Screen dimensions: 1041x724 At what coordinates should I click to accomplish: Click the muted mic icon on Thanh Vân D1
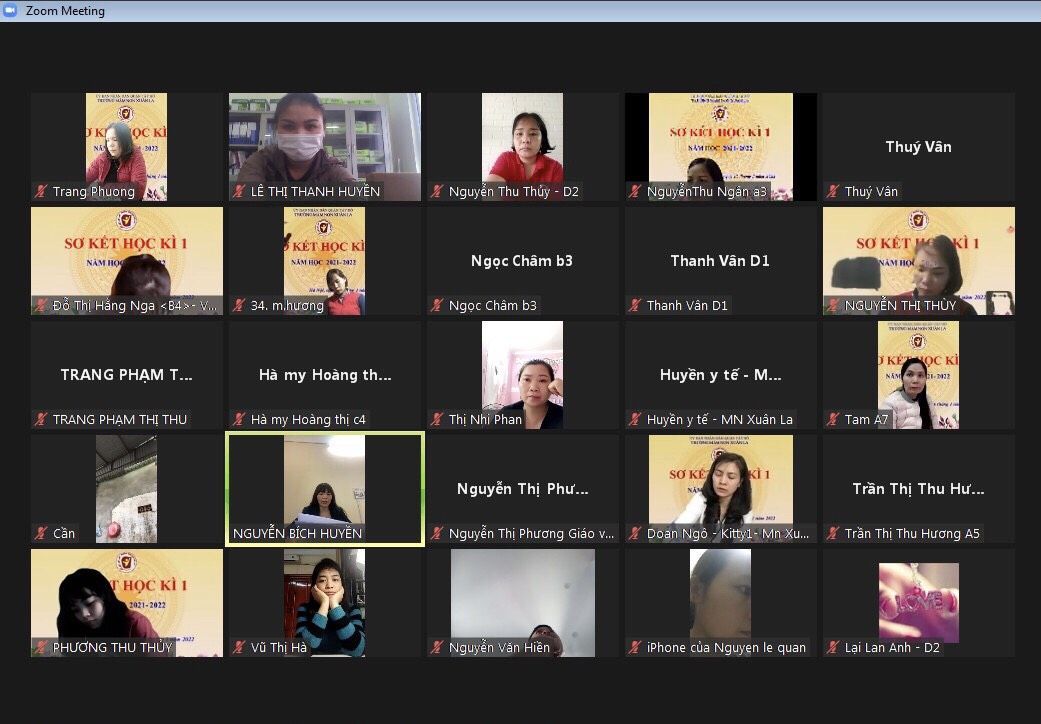pyautogui.click(x=636, y=306)
